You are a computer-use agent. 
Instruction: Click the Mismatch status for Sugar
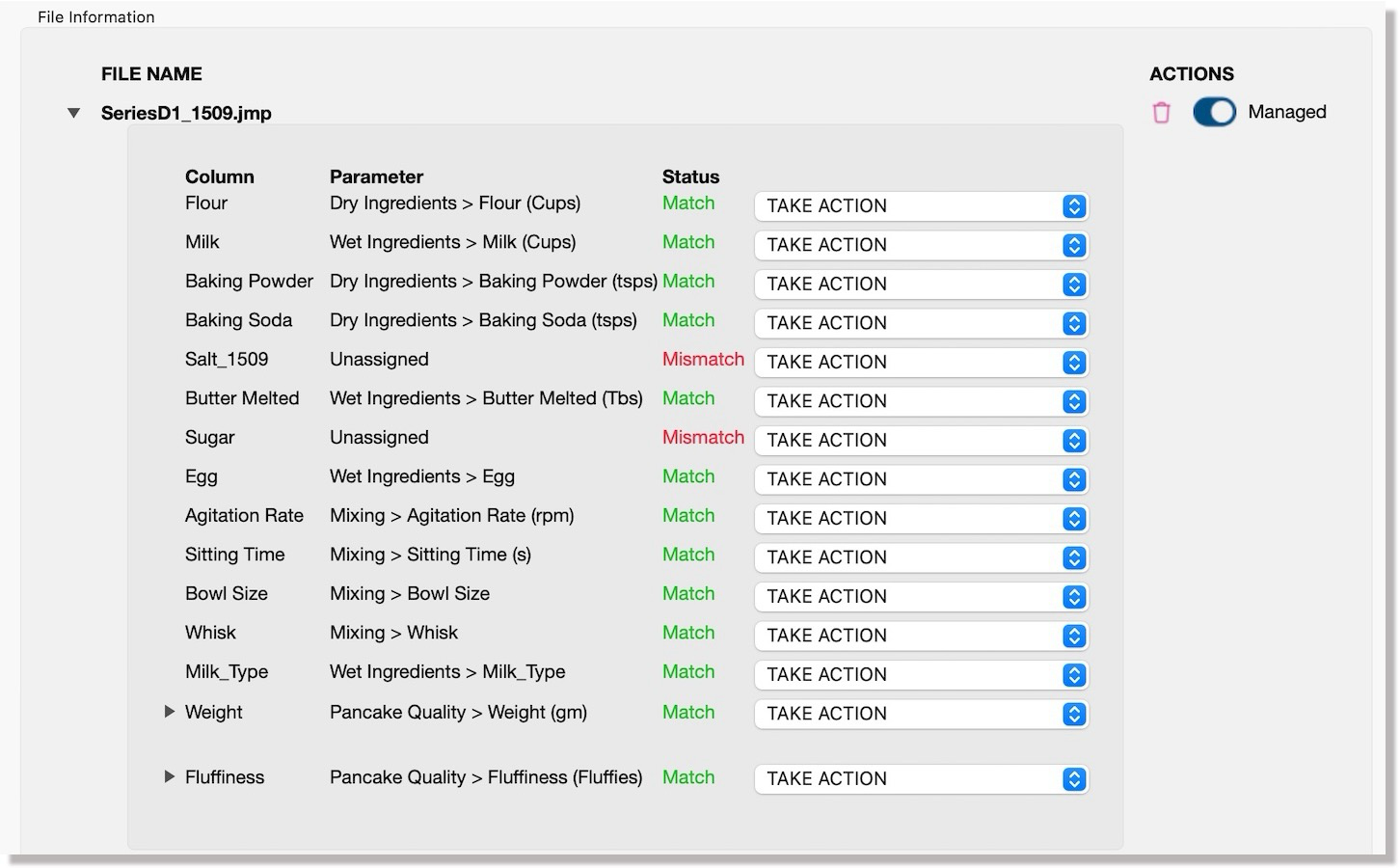[x=703, y=438]
